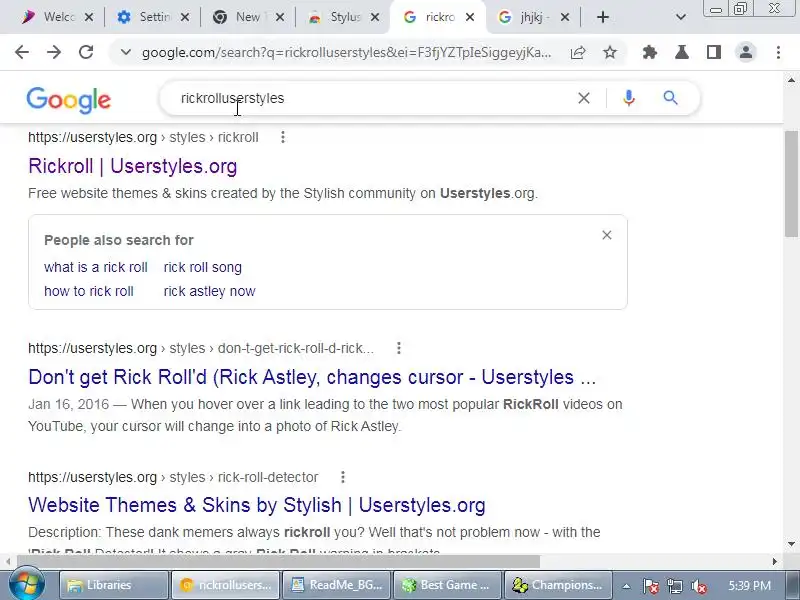This screenshot has height=600, width=800.
Task: Click the horizontal scrollbar thumb
Action: click(278, 561)
